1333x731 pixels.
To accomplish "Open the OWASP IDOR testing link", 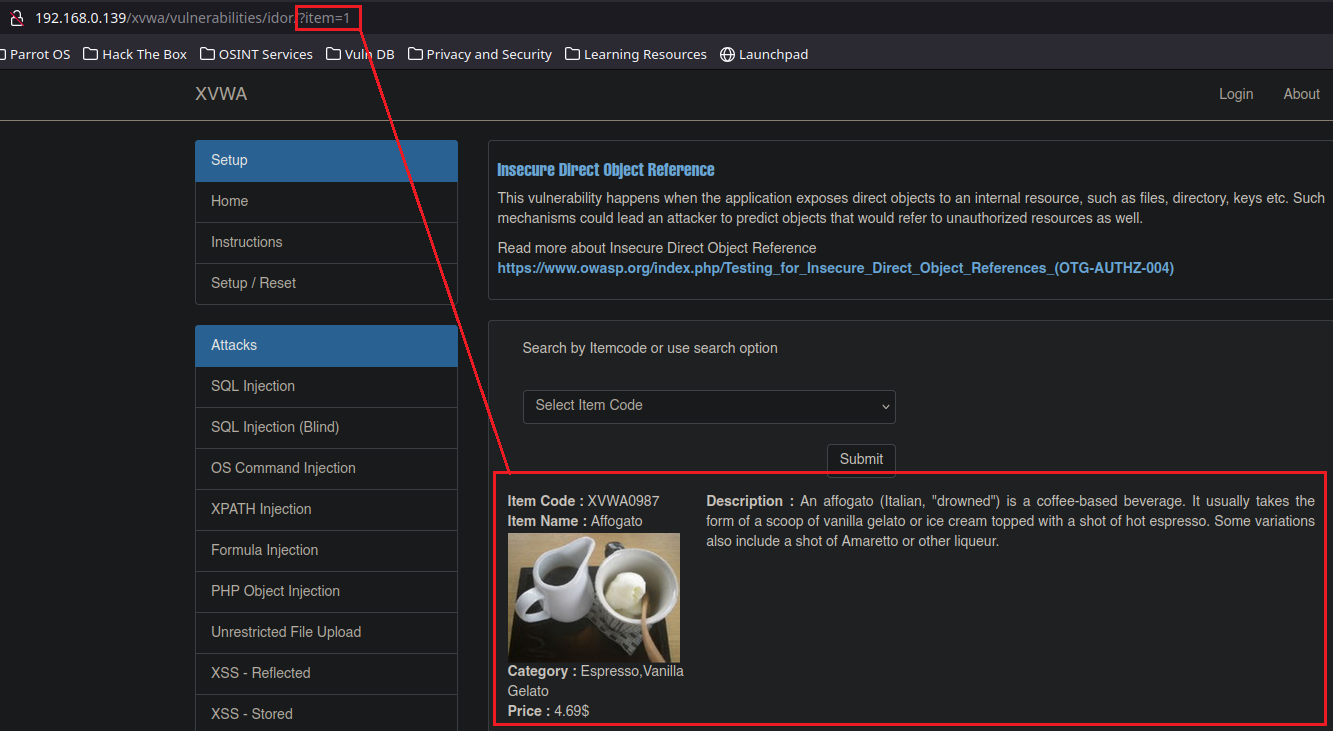I will [x=835, y=268].
